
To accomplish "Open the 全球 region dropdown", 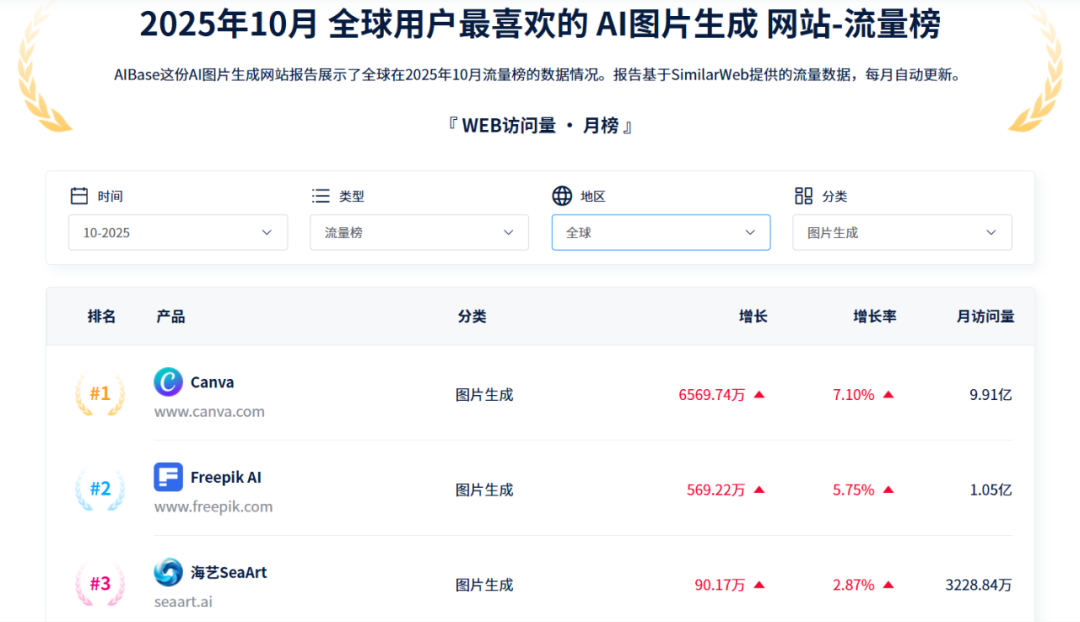I will (660, 232).
